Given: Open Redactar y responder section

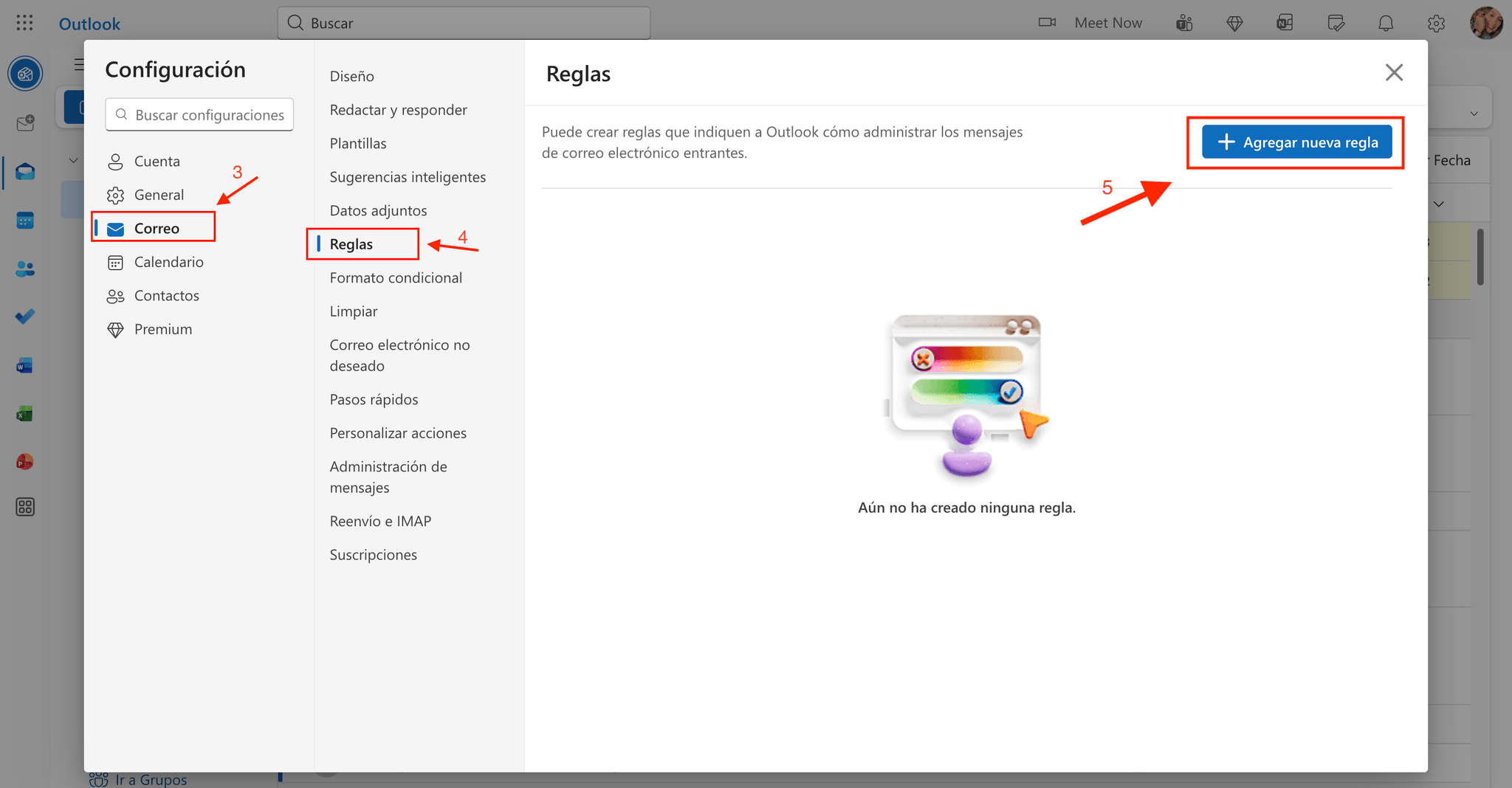Looking at the screenshot, I should click(x=398, y=110).
